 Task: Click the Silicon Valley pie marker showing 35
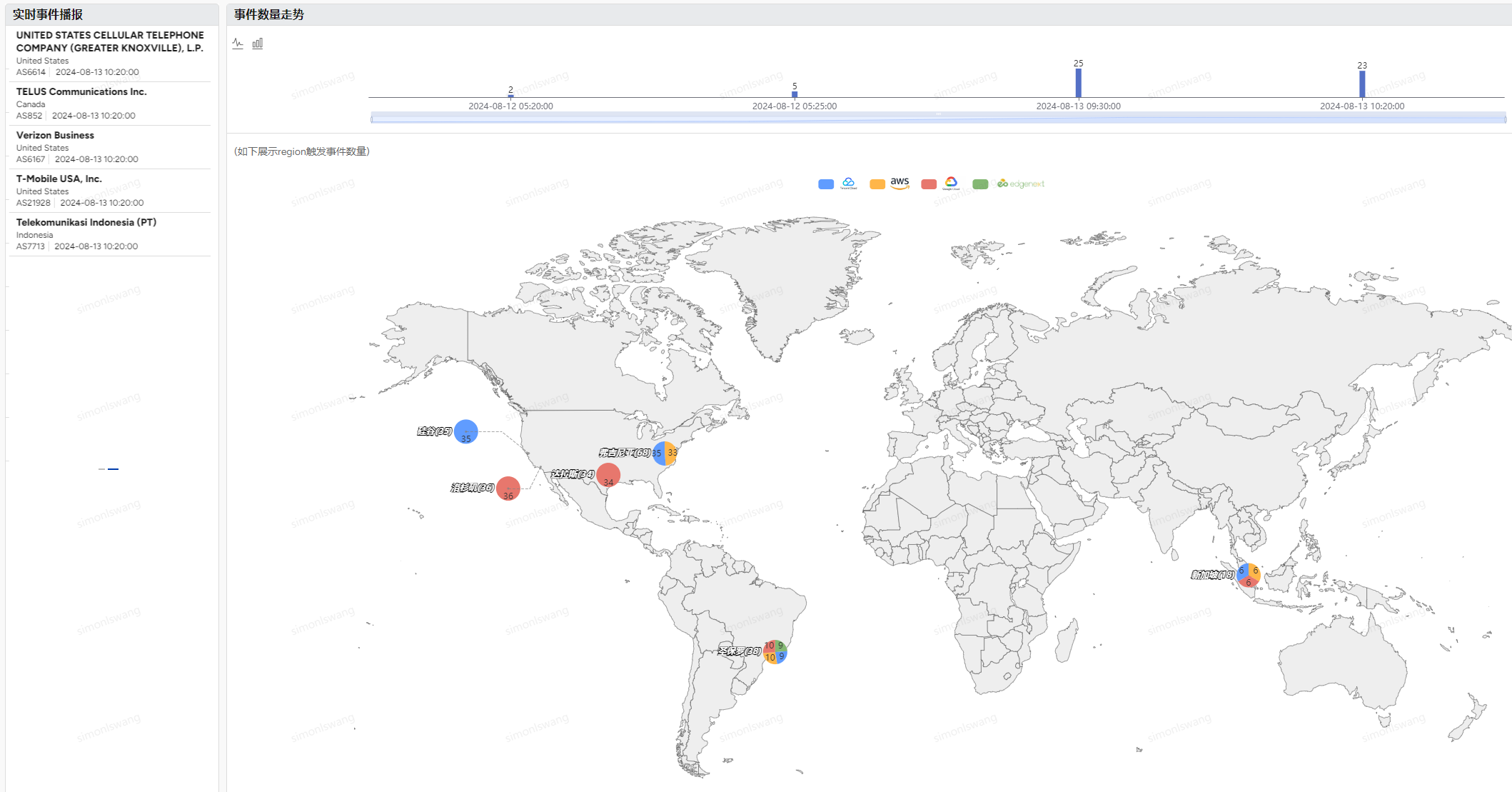coord(465,431)
